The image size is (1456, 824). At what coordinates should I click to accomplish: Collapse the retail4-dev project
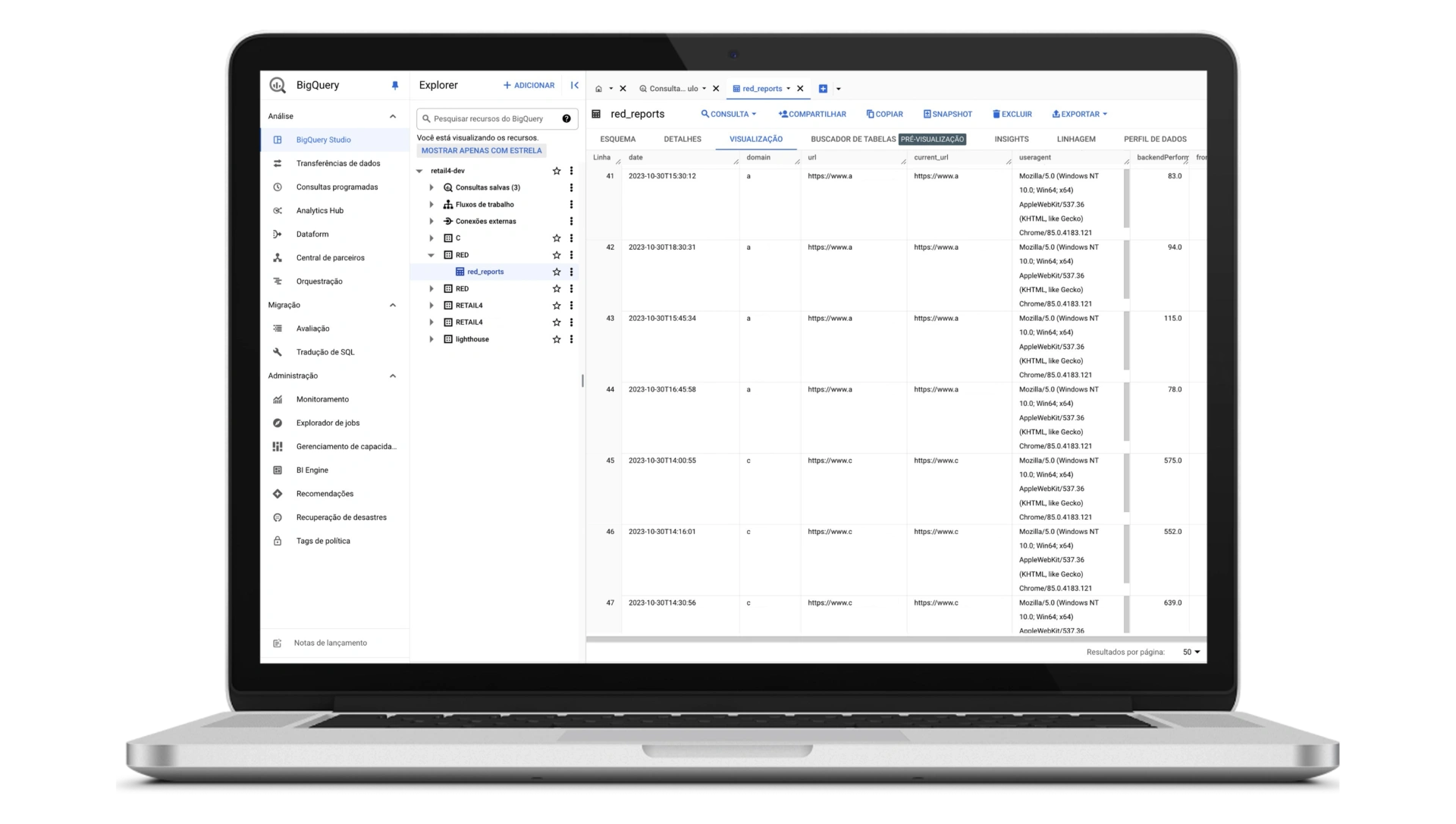(419, 171)
